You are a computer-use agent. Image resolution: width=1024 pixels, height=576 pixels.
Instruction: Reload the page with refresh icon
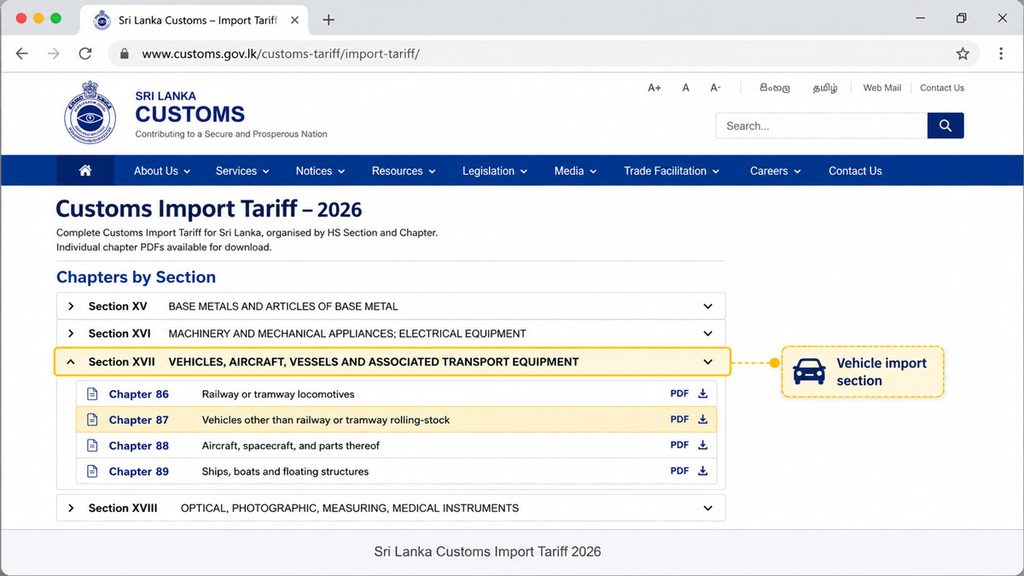click(x=85, y=54)
